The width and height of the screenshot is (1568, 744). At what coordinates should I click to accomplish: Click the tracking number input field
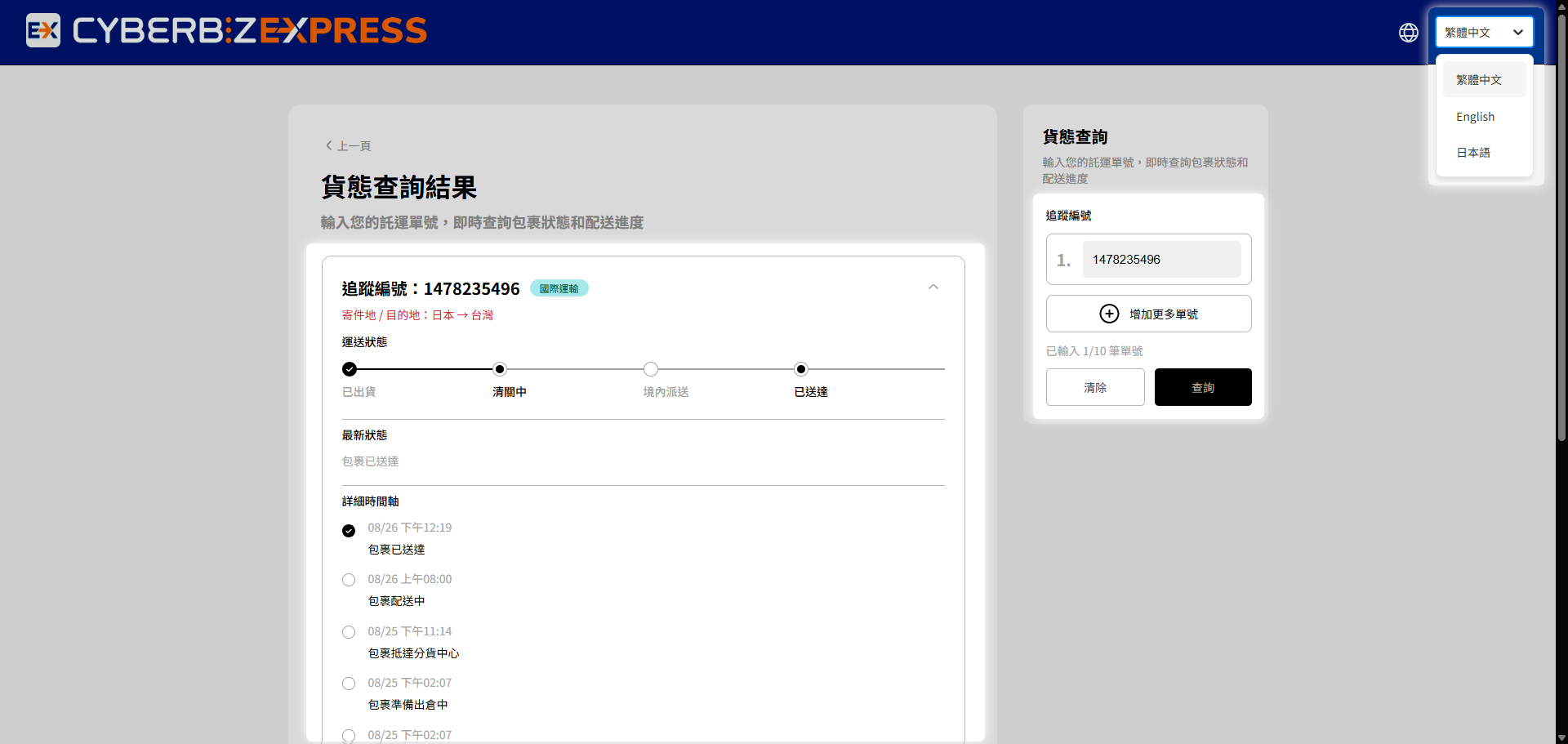pos(1161,260)
